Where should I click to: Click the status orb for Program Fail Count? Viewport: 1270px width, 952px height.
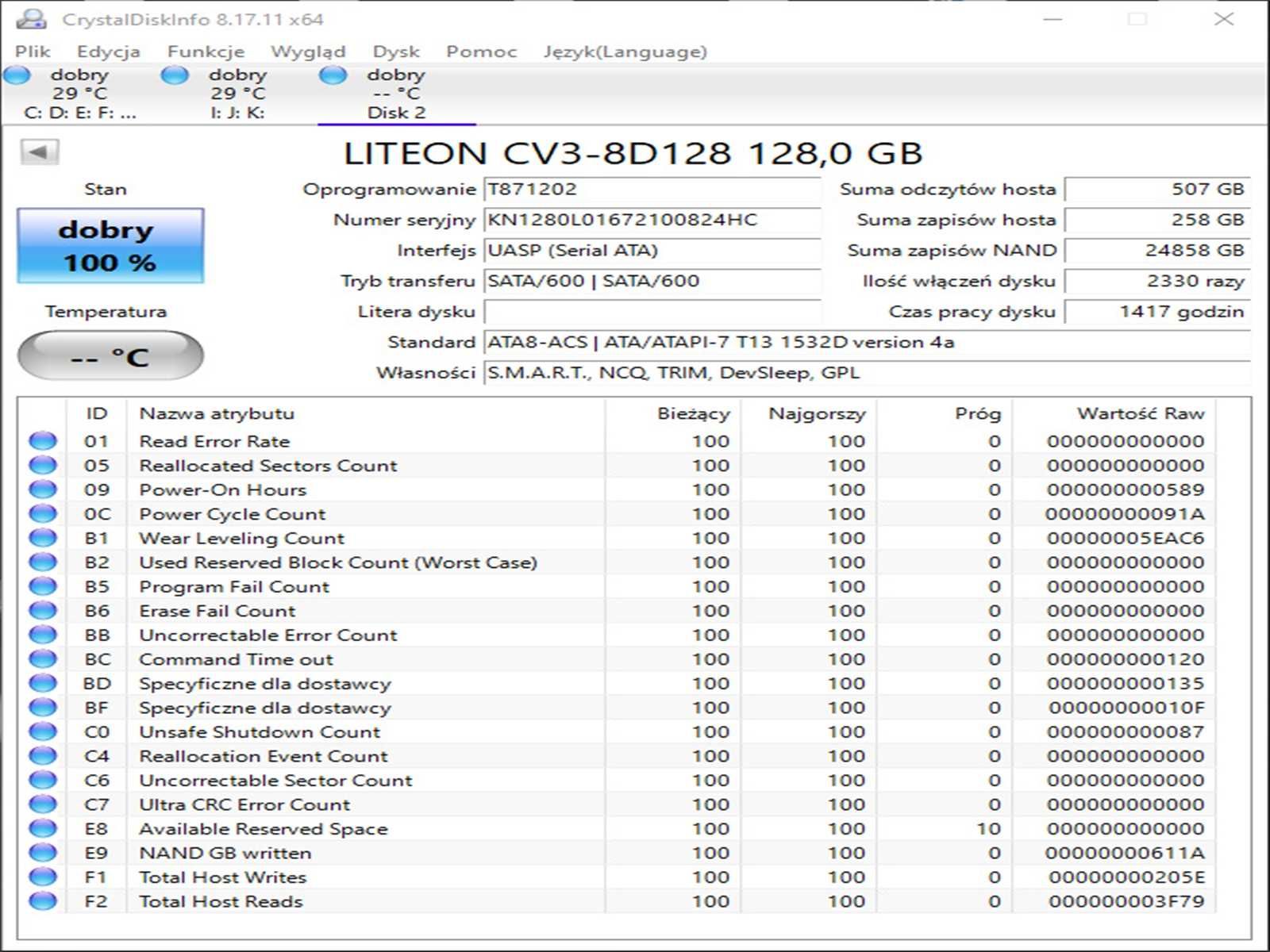[43, 585]
